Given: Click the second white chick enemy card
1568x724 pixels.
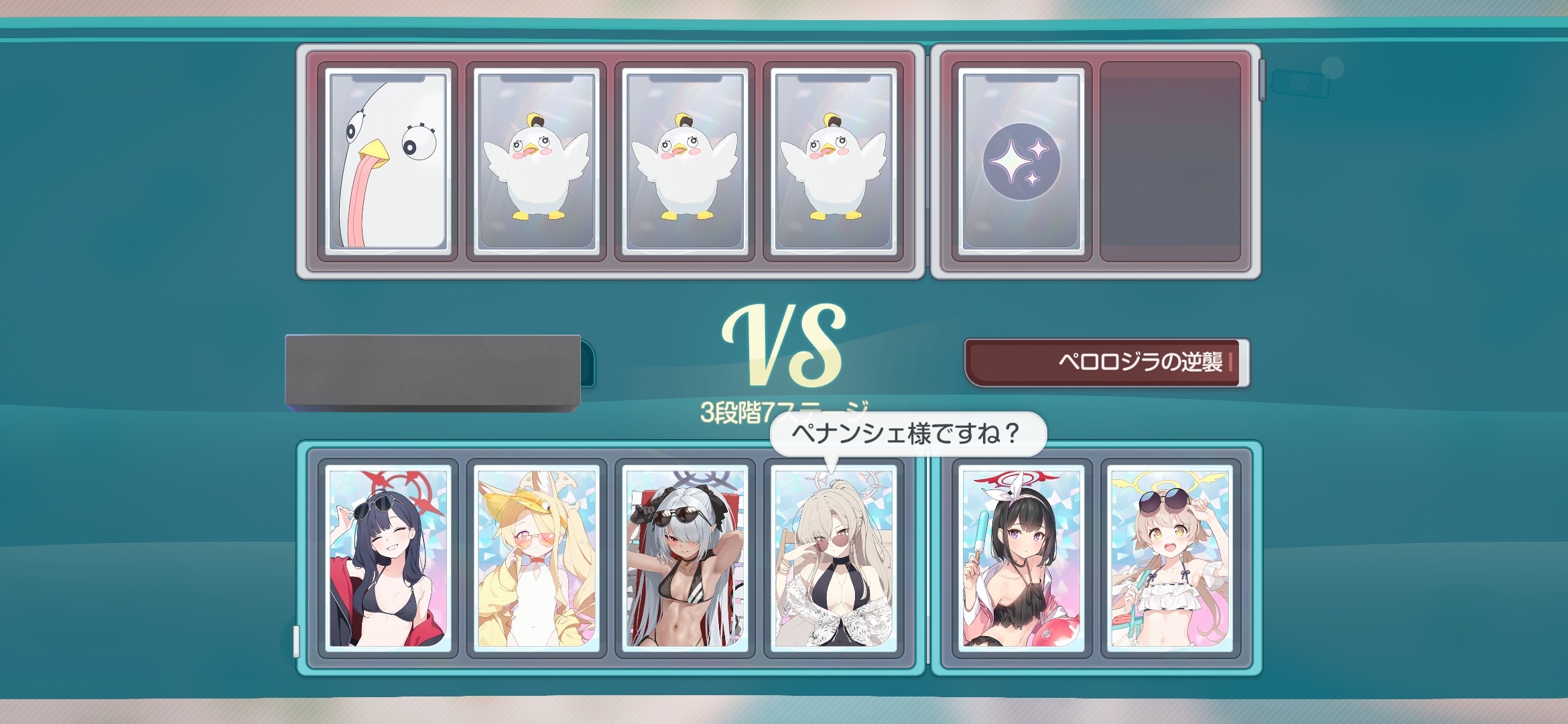Looking at the screenshot, I should (x=537, y=161).
